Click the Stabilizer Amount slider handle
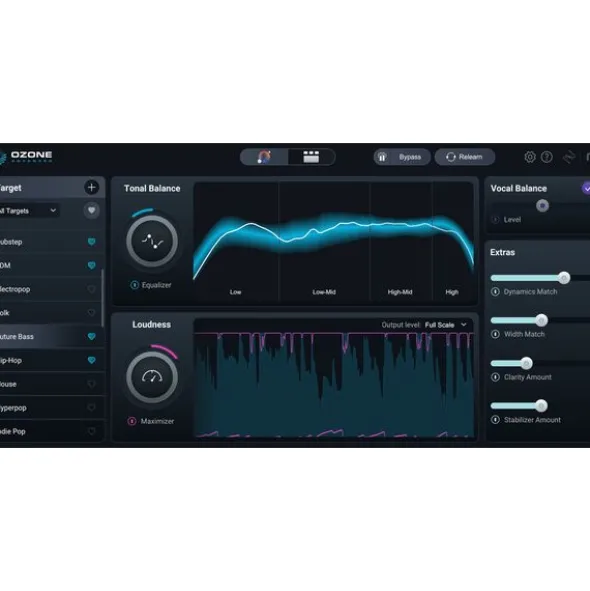This screenshot has width=590, height=591. [541, 406]
